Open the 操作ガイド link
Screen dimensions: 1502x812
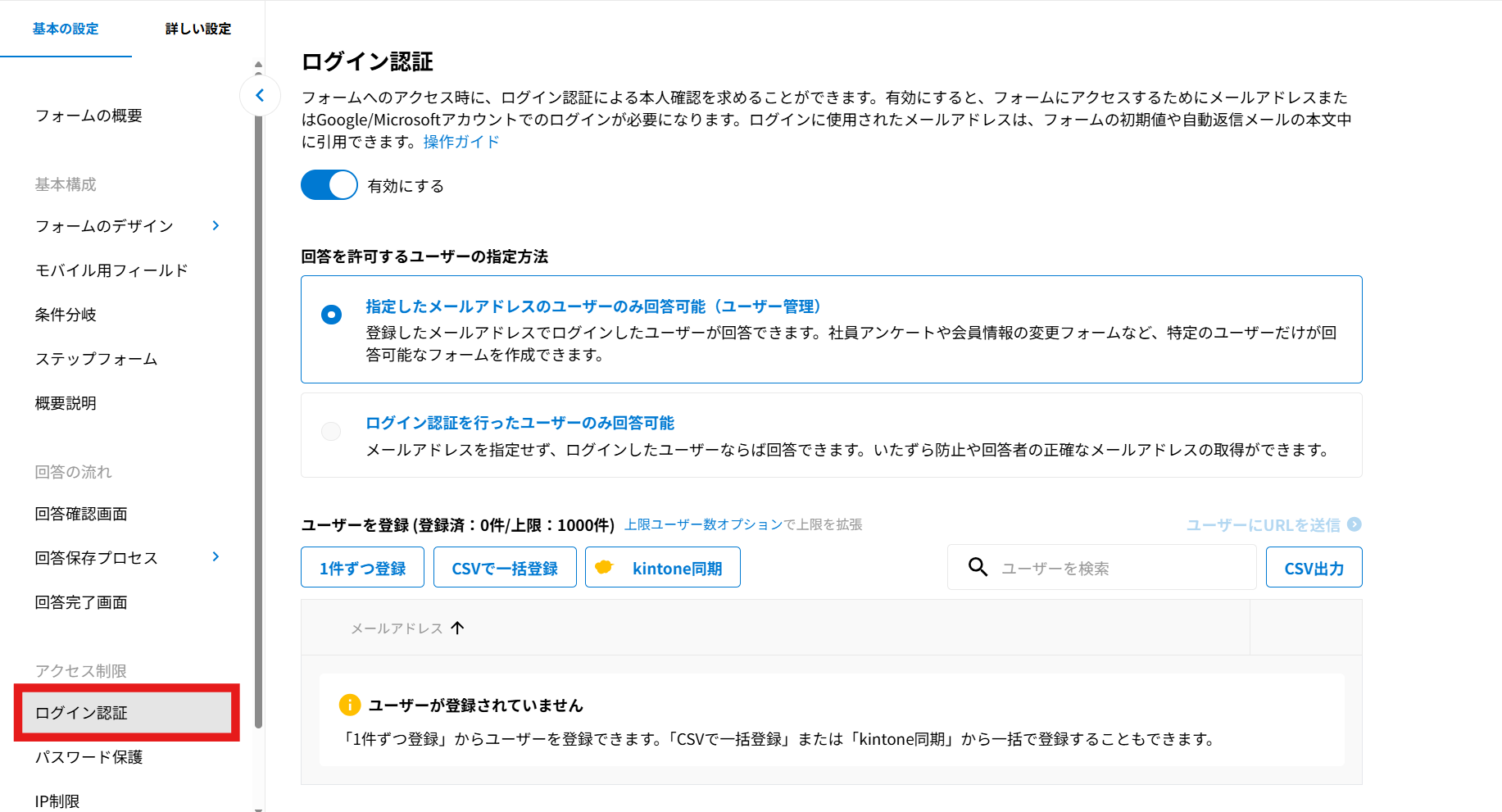(461, 142)
